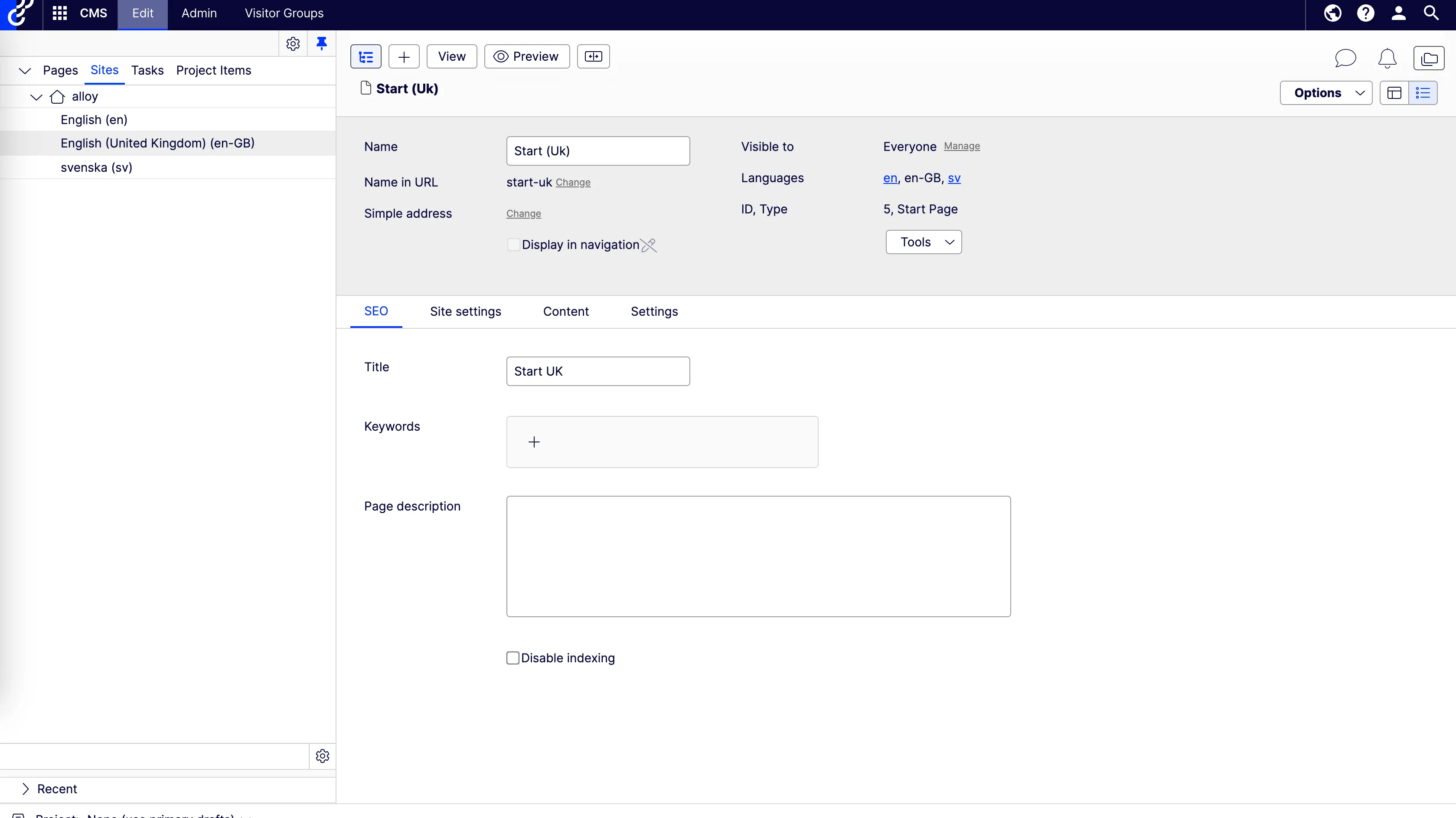Image resolution: width=1456 pixels, height=818 pixels.
Task: Click the Optimizely logo
Action: point(20,13)
